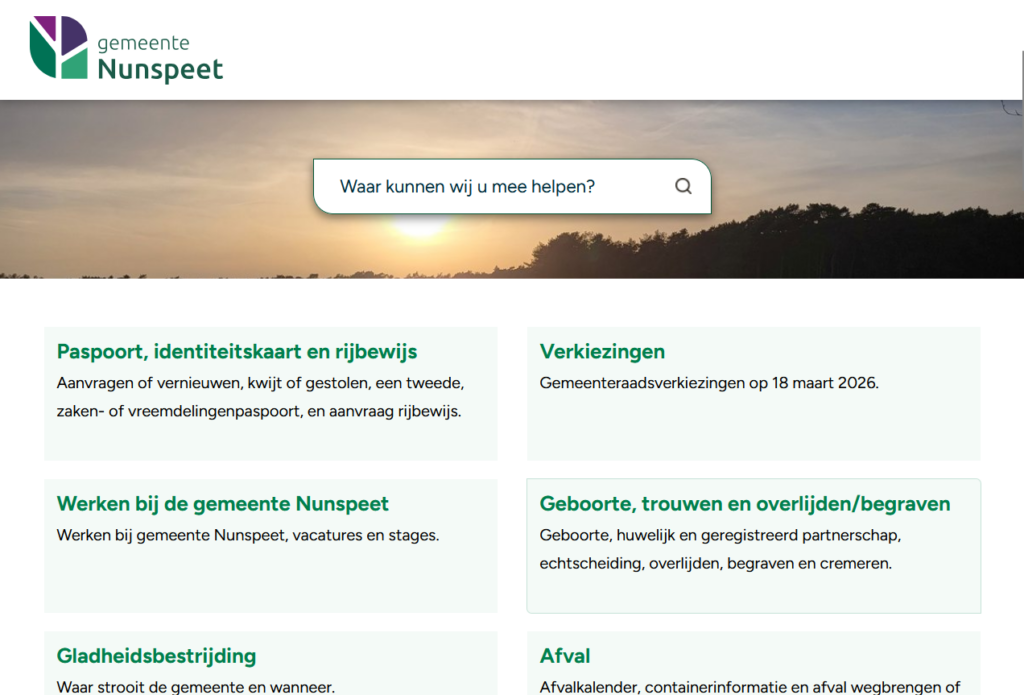Focus the 'Waar kunnen wij u mee helpen?' field
The height and width of the screenshot is (695, 1024).
(x=490, y=186)
